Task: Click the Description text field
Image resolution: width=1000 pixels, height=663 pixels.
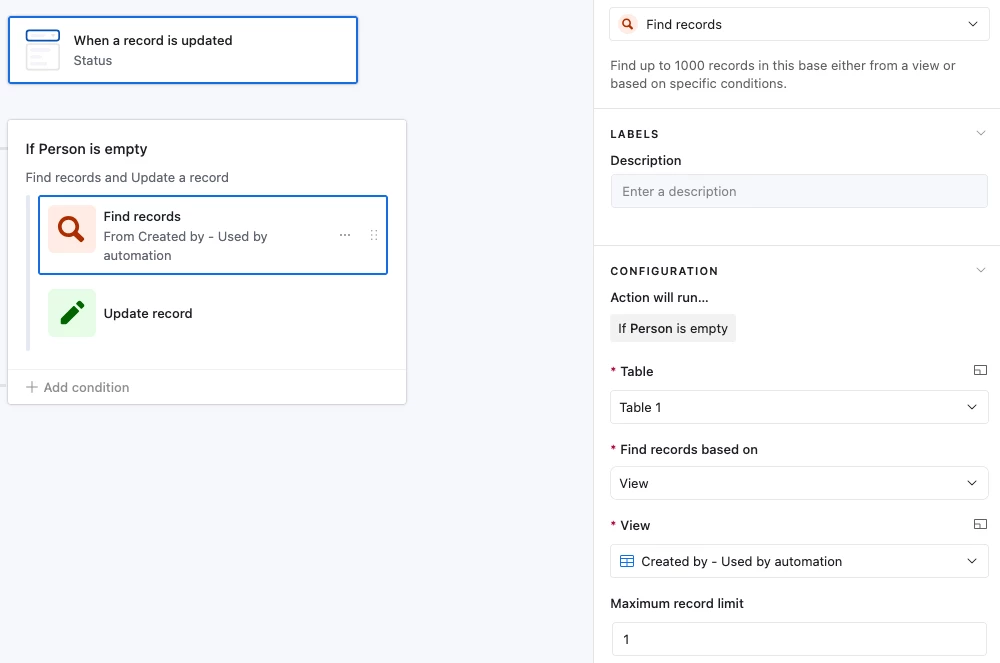Action: 799,191
